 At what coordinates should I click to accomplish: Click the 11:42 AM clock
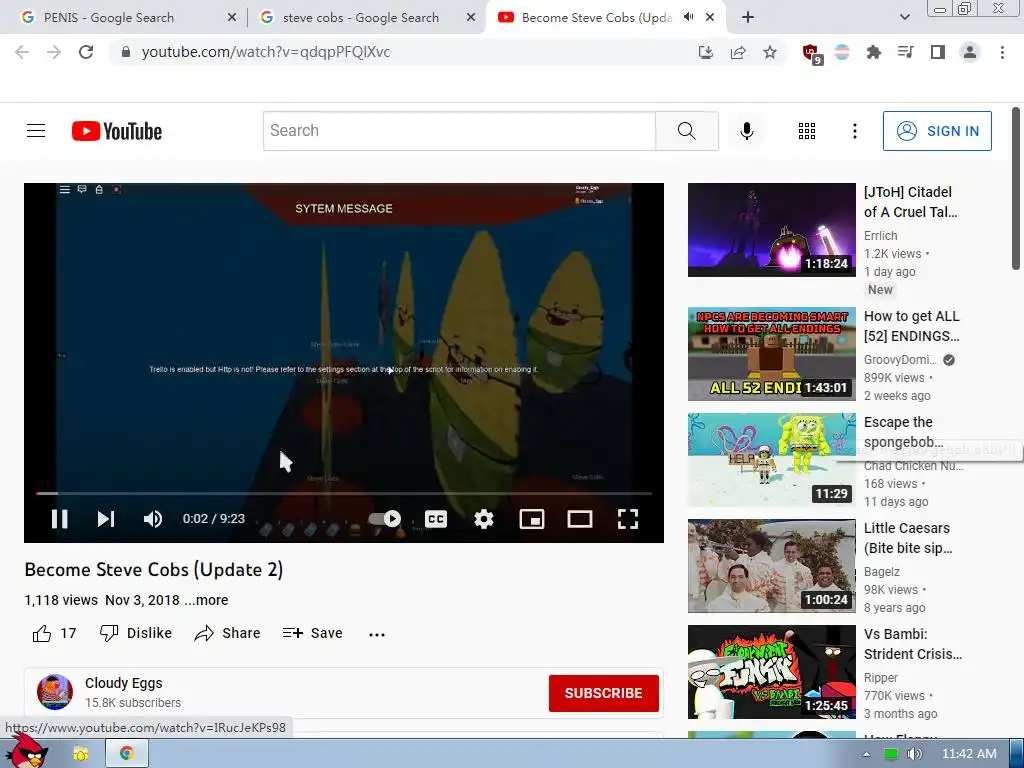969,754
